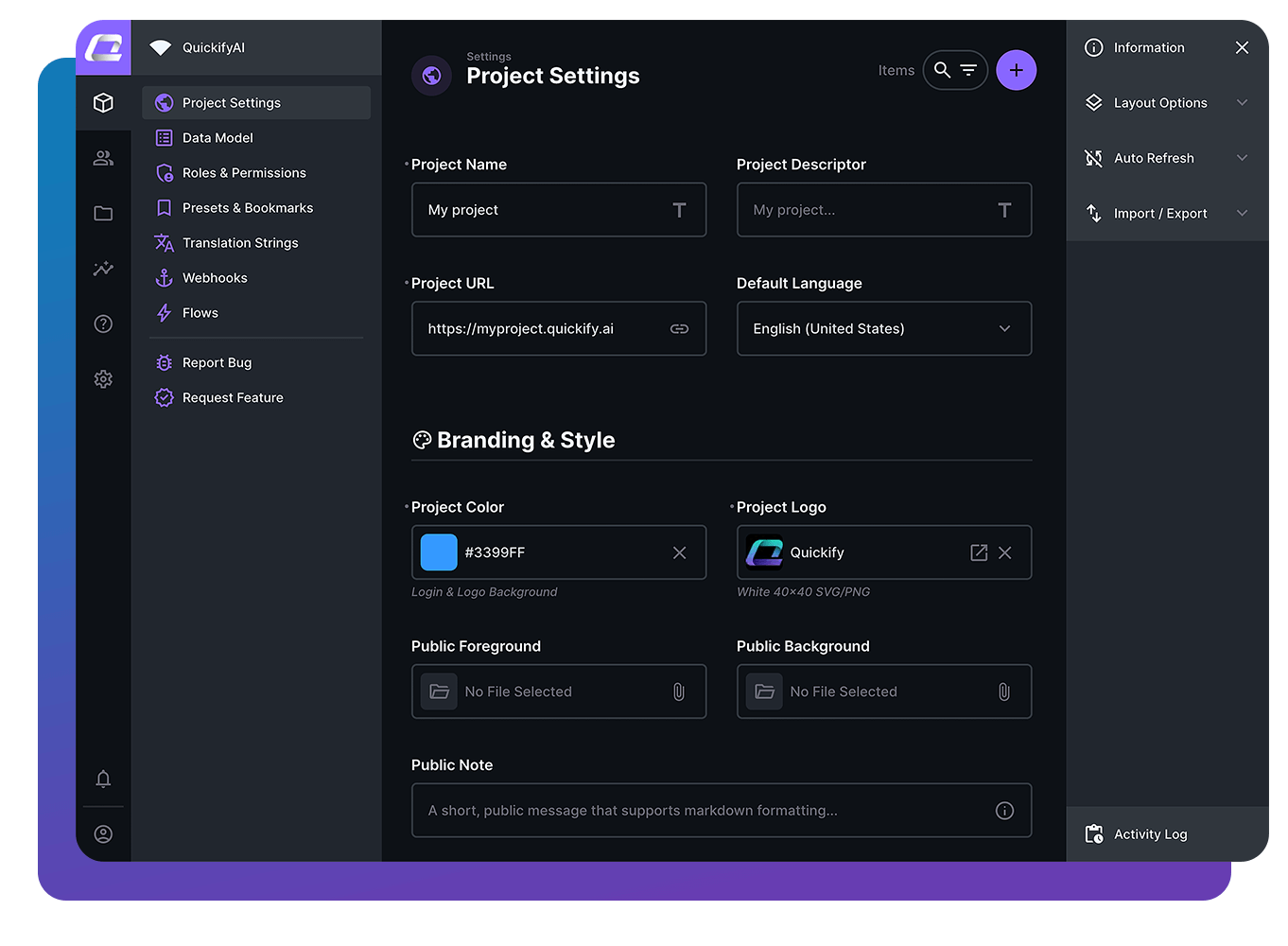Viewport: 1288px width, 946px height.
Task: Click the purple plus create button
Action: (1016, 70)
